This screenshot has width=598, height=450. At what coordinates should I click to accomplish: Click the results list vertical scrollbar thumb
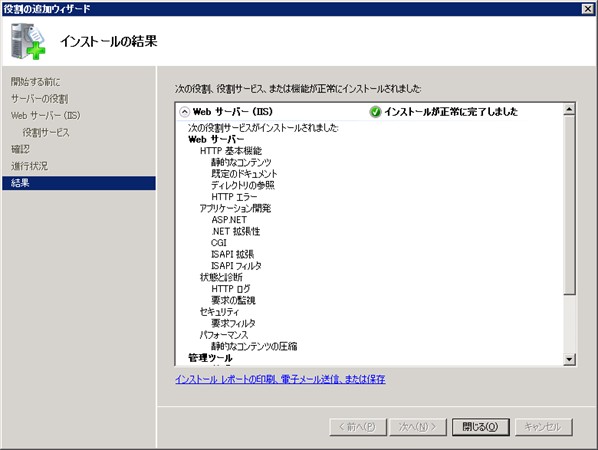tap(569, 205)
